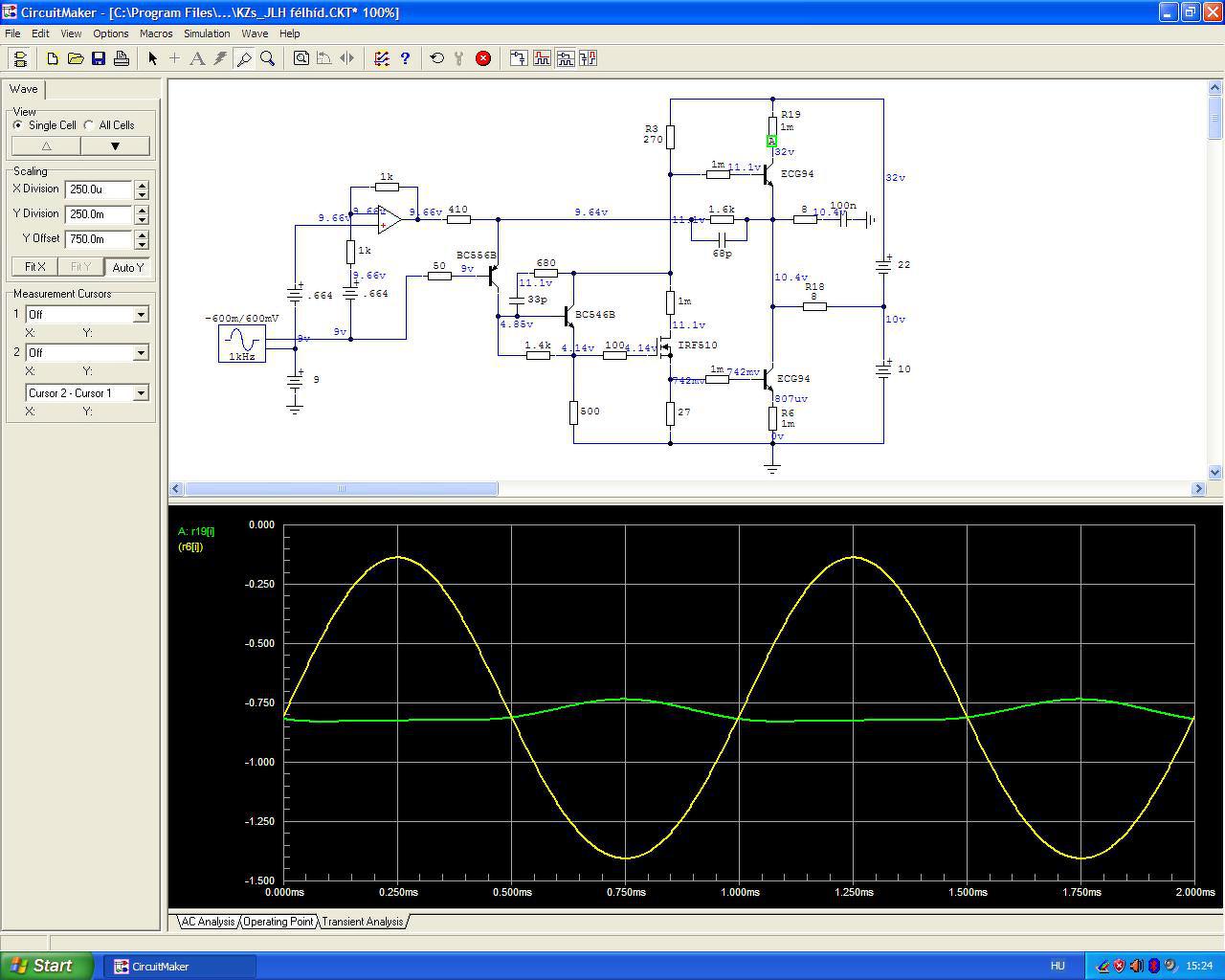Click the schematic horizontal scrollbar thumb
This screenshot has height=980, width=1225.
point(341,489)
